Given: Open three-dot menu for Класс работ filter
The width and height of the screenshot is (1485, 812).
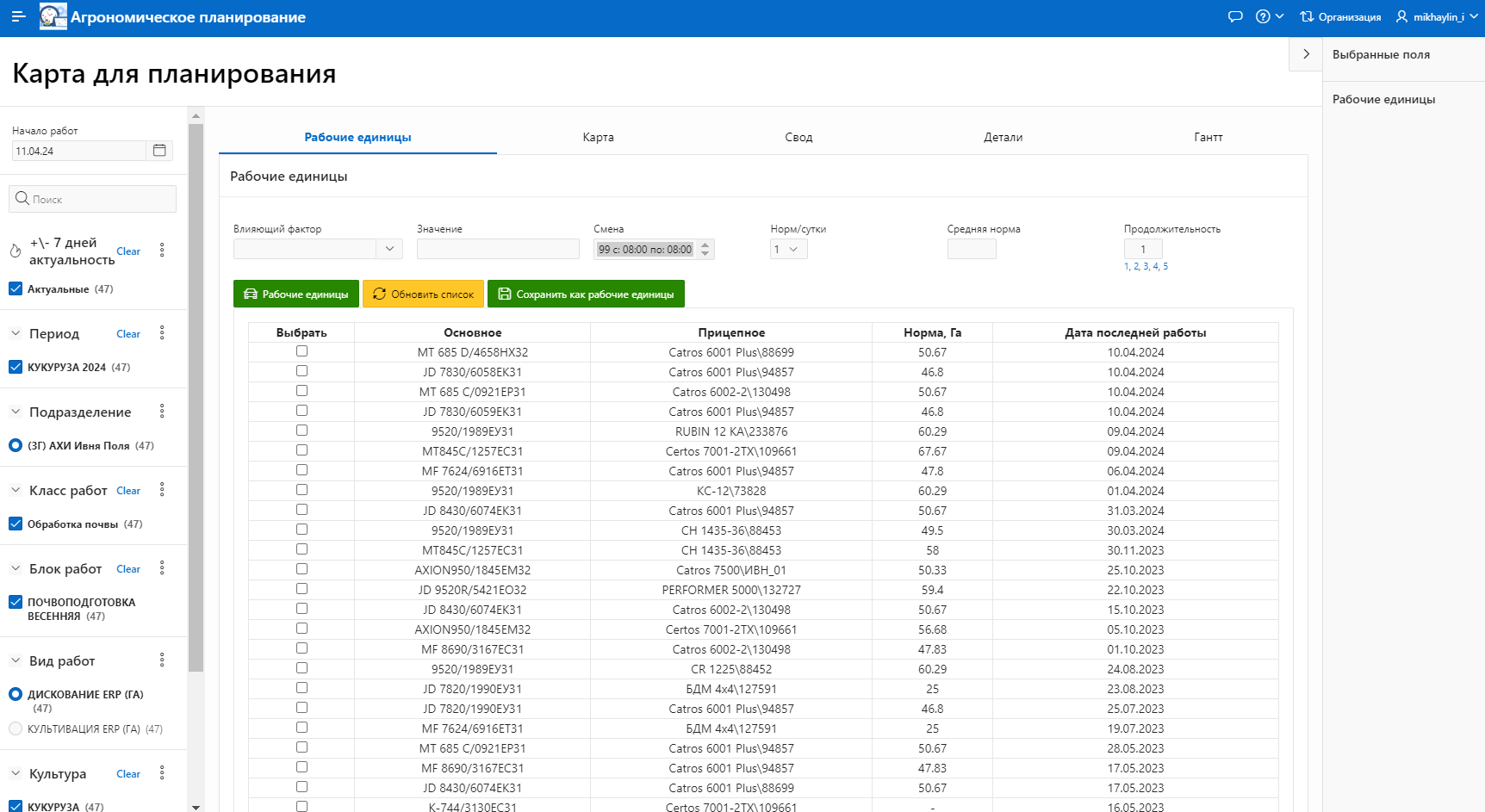Looking at the screenshot, I should 162,490.
